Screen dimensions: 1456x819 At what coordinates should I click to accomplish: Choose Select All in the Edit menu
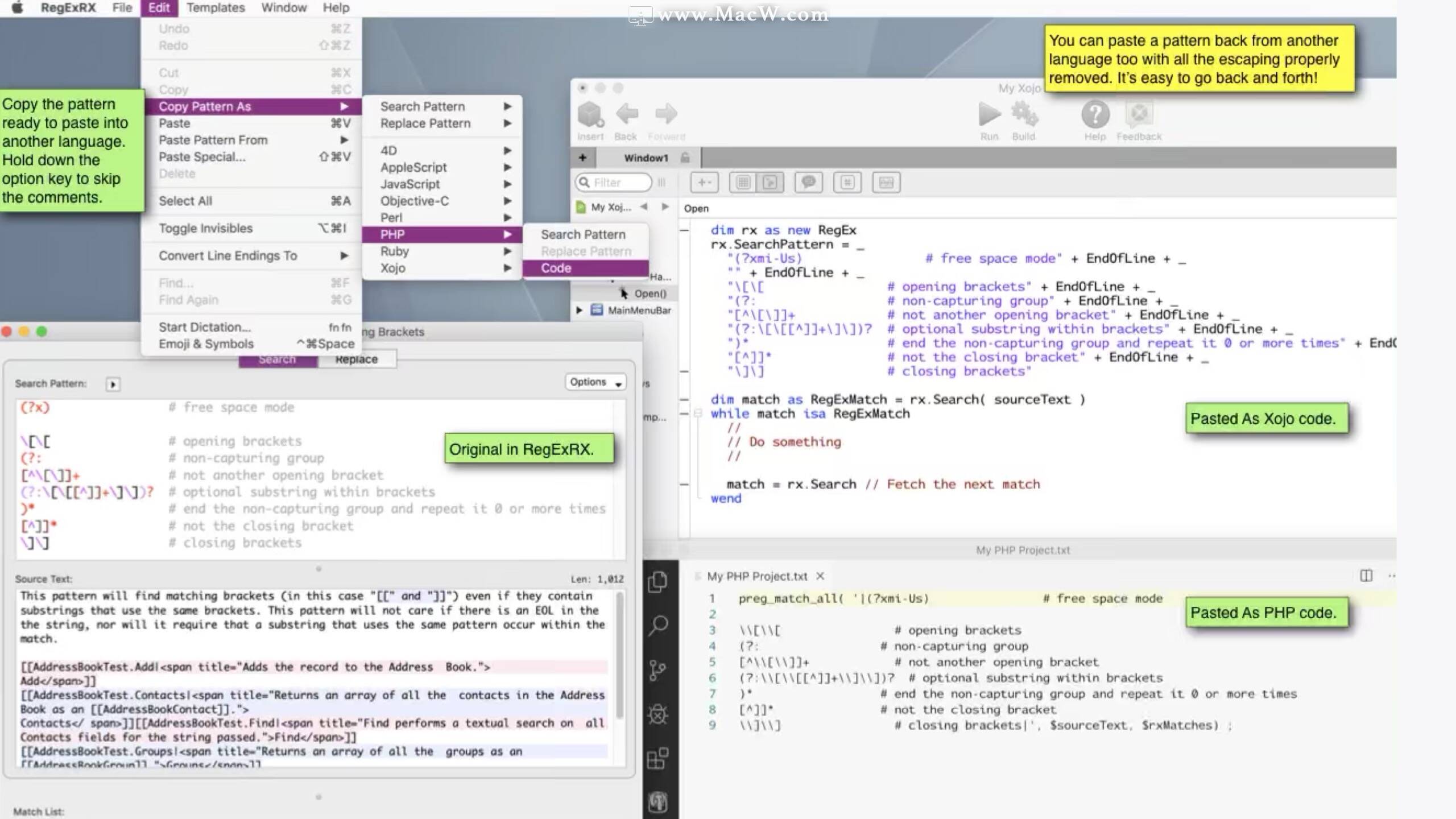point(251,201)
